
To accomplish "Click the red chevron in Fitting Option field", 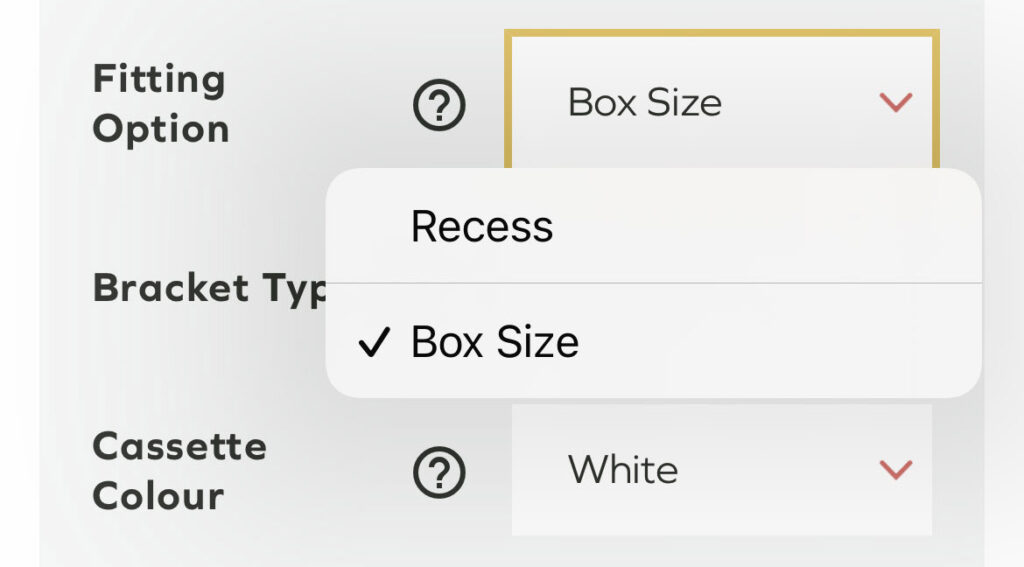I will coord(895,102).
